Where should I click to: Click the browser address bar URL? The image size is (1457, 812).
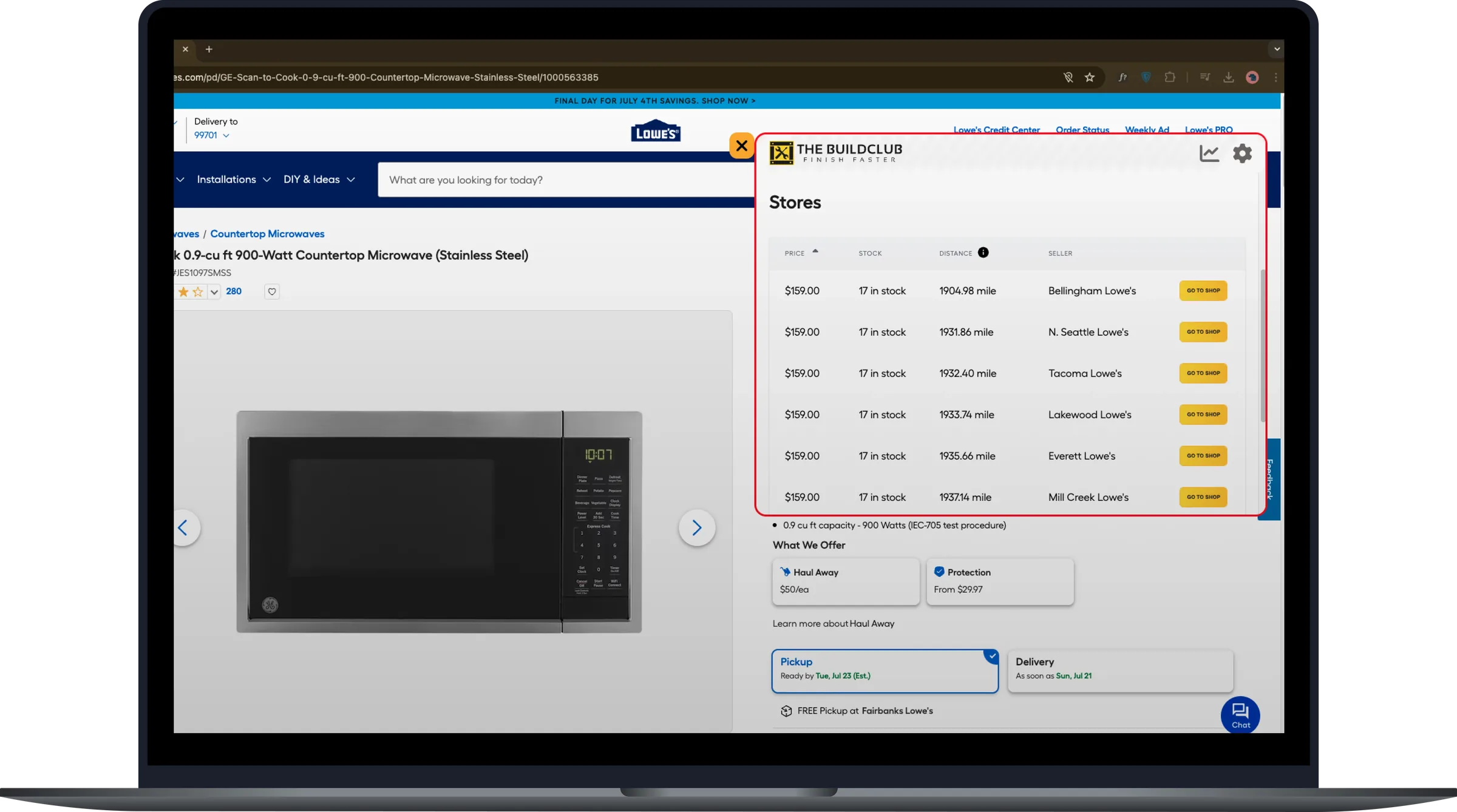tap(386, 77)
